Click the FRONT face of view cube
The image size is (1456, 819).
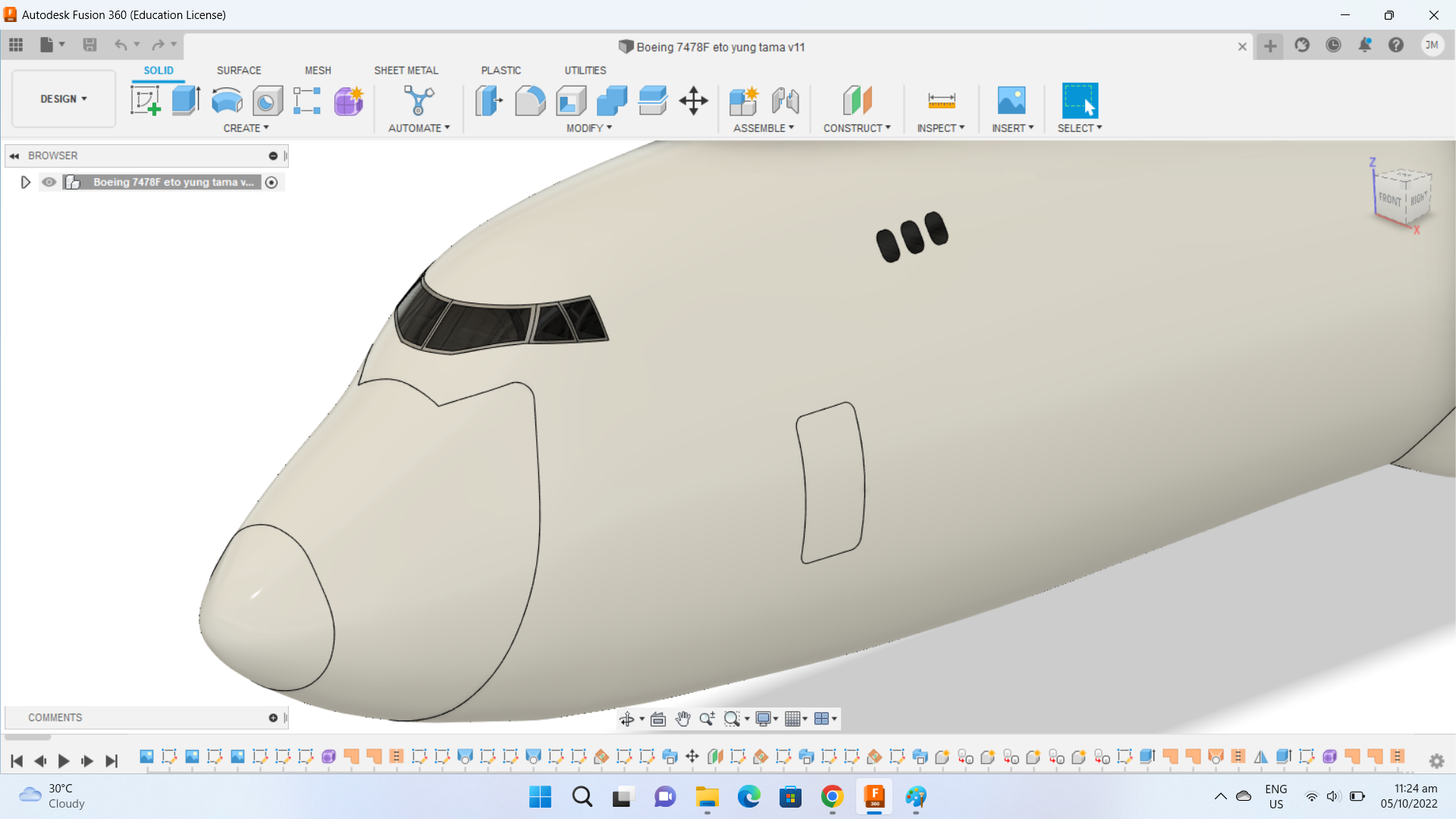click(x=1389, y=199)
